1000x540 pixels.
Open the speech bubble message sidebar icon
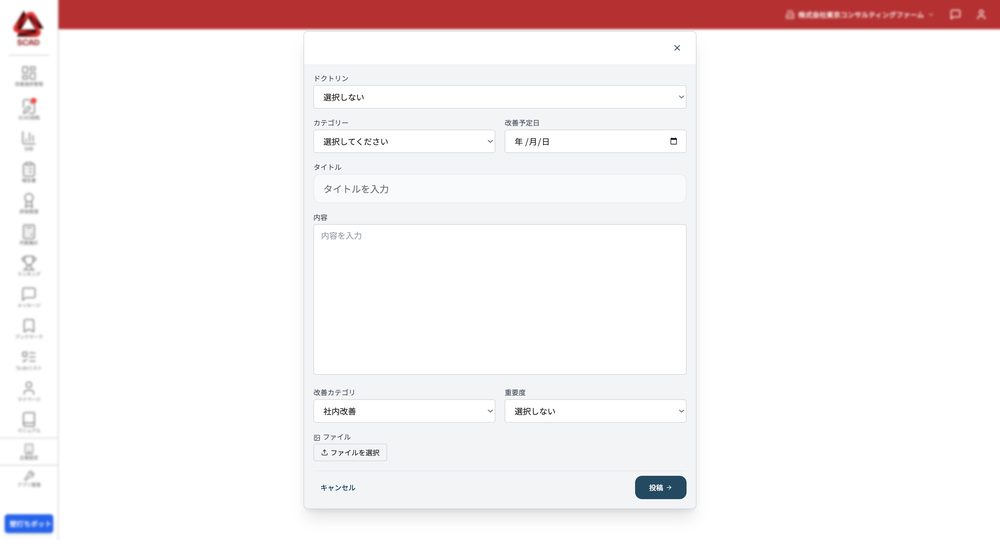tap(29, 296)
